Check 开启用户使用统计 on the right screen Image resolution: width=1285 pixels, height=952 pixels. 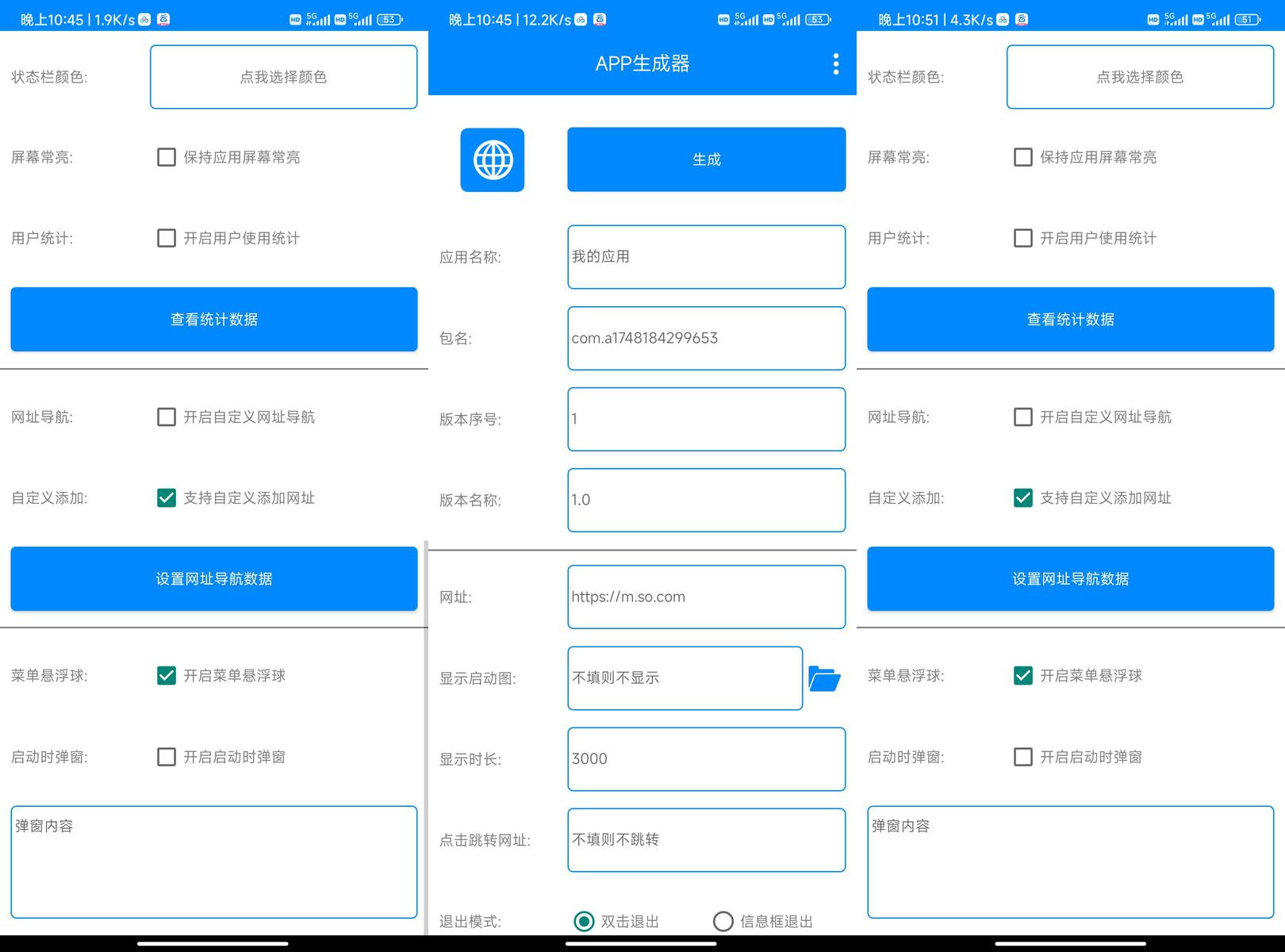coord(1023,238)
